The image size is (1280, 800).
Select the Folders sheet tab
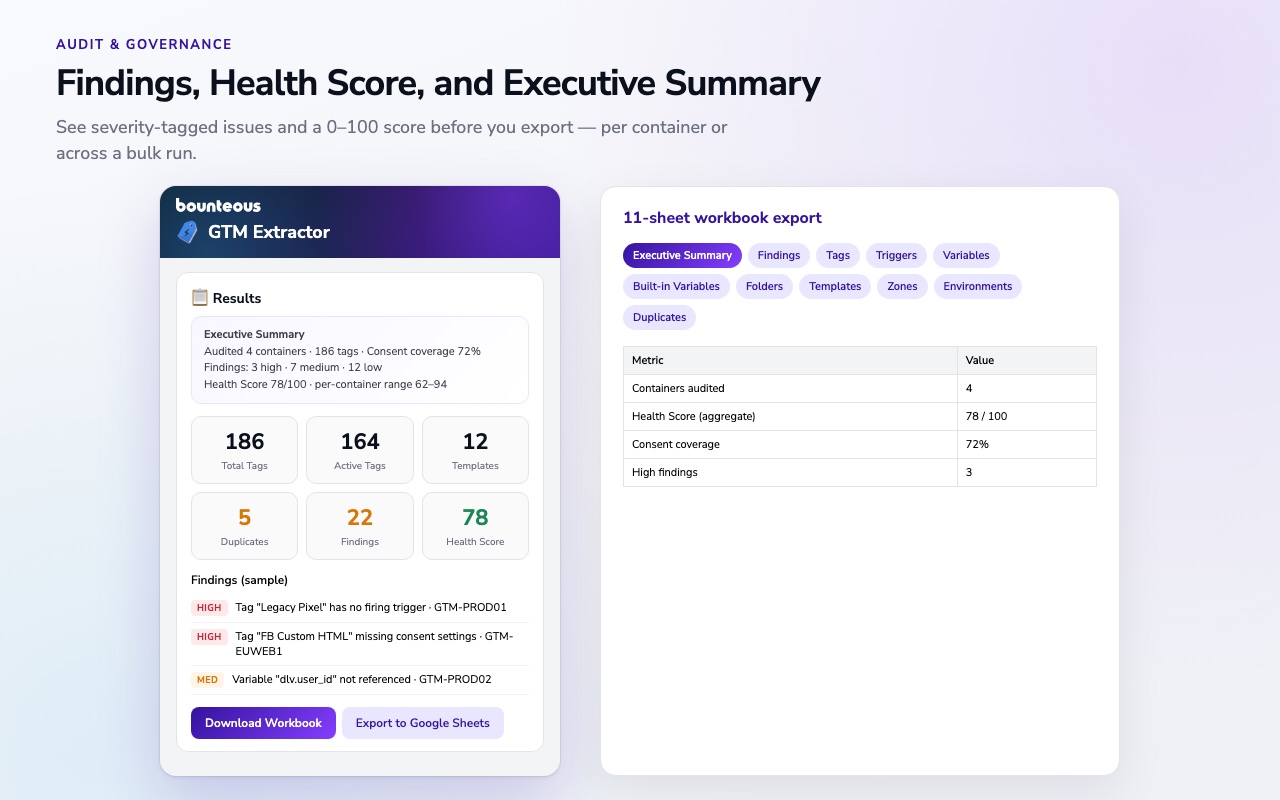click(765, 286)
